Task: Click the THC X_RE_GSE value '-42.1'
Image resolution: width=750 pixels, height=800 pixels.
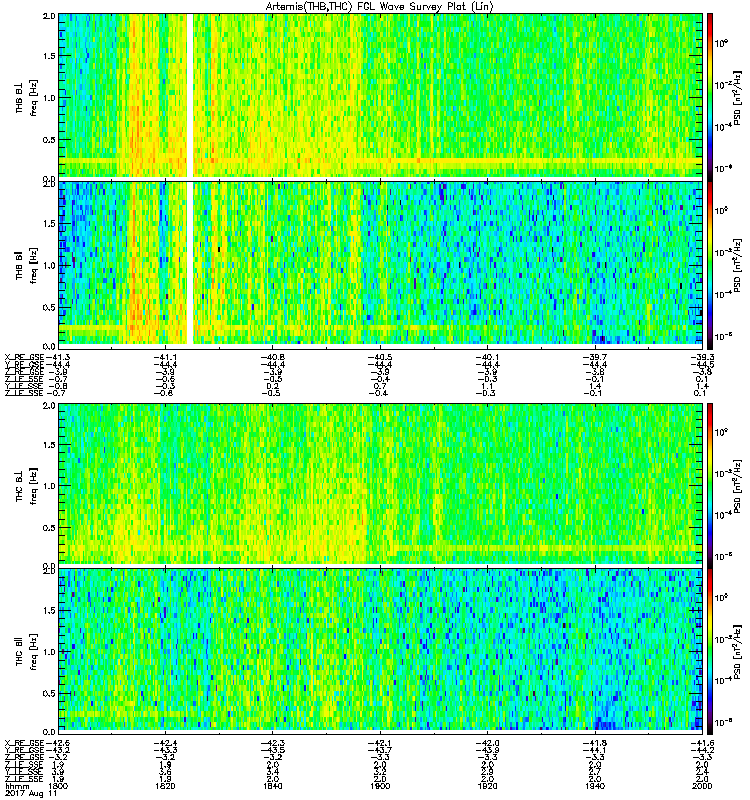Action: [x=380, y=743]
